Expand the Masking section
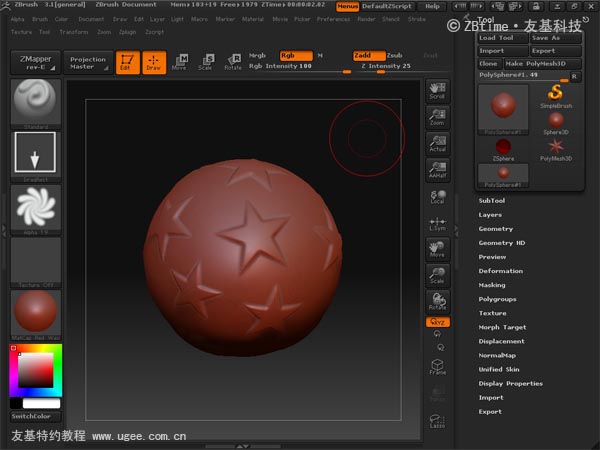The image size is (600, 450). pos(492,285)
